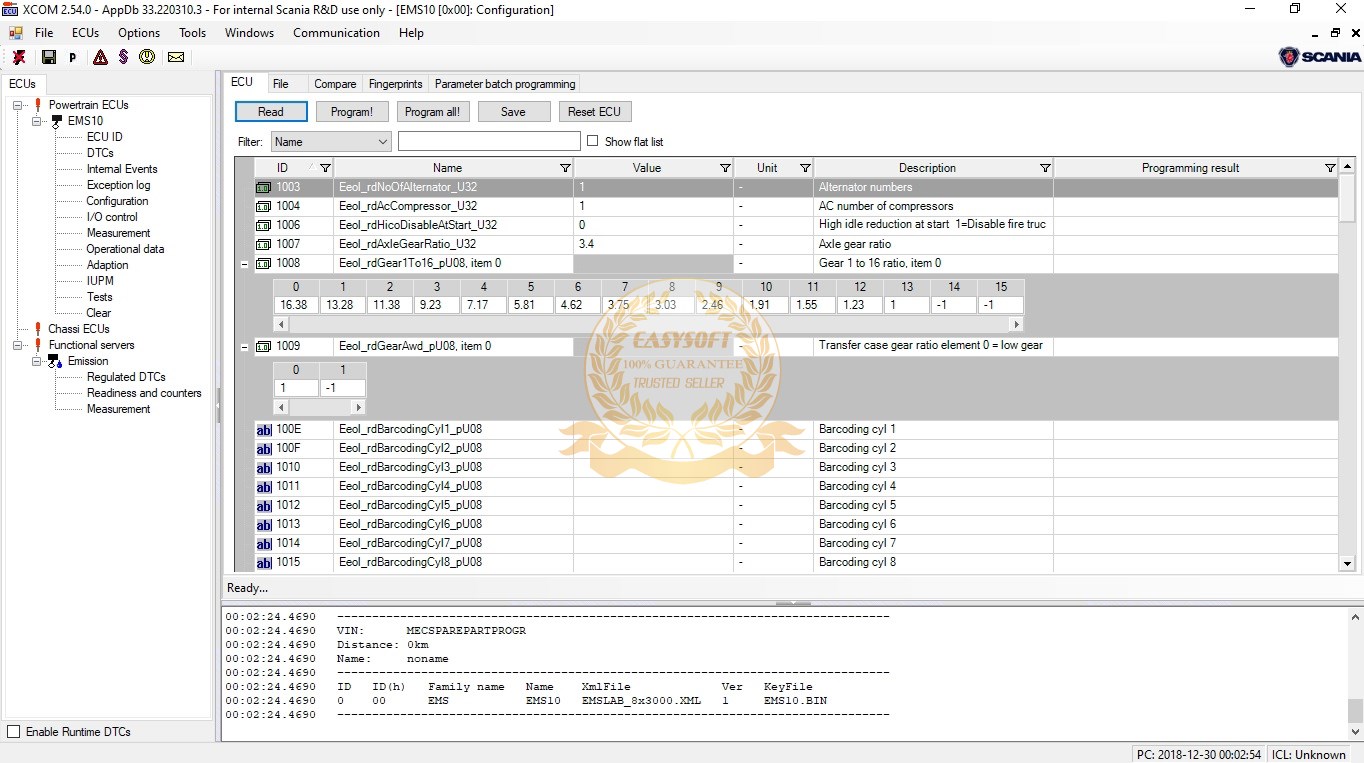Collapse the Functional servers tree node

point(17,345)
